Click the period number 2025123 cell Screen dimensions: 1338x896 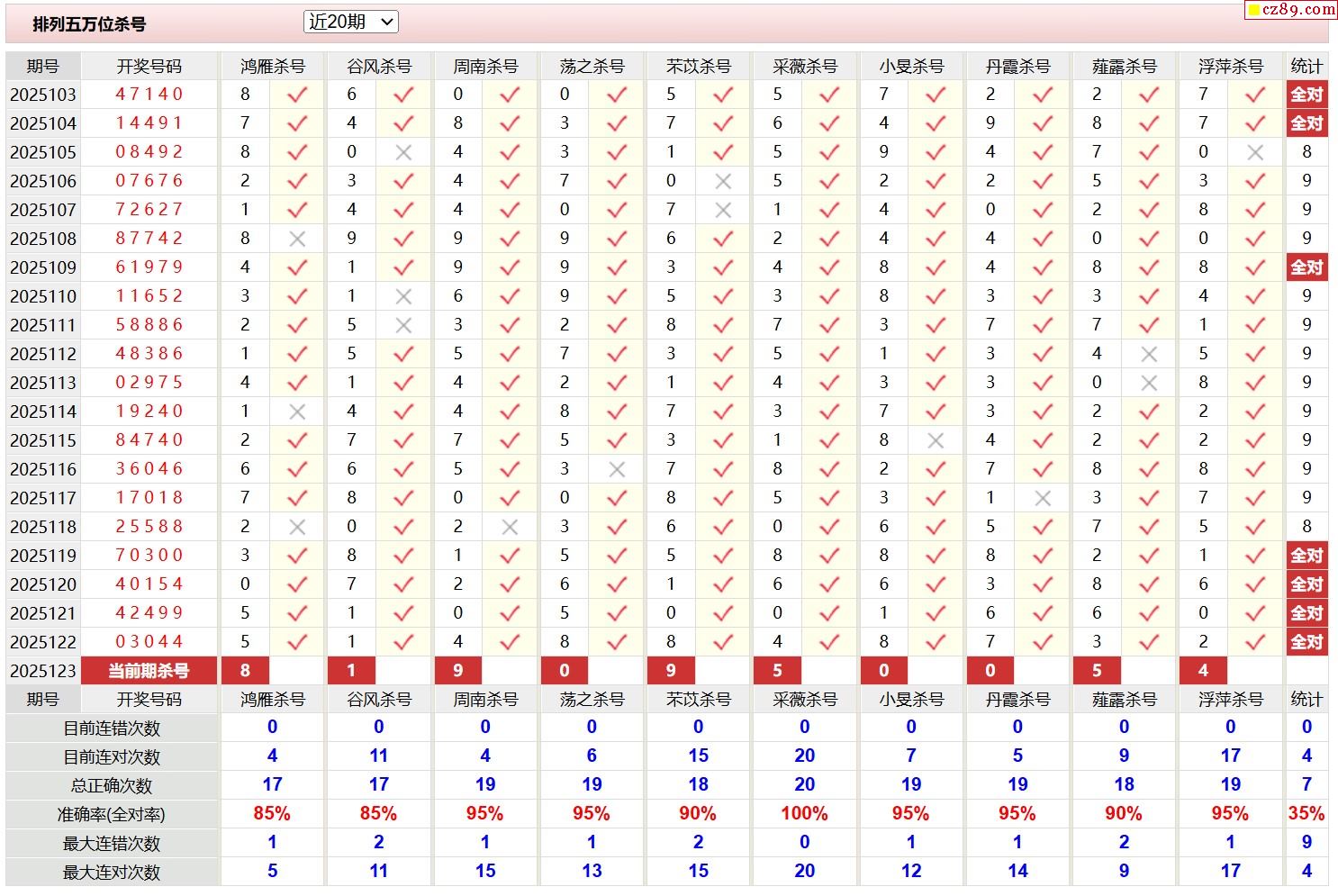[x=43, y=671]
